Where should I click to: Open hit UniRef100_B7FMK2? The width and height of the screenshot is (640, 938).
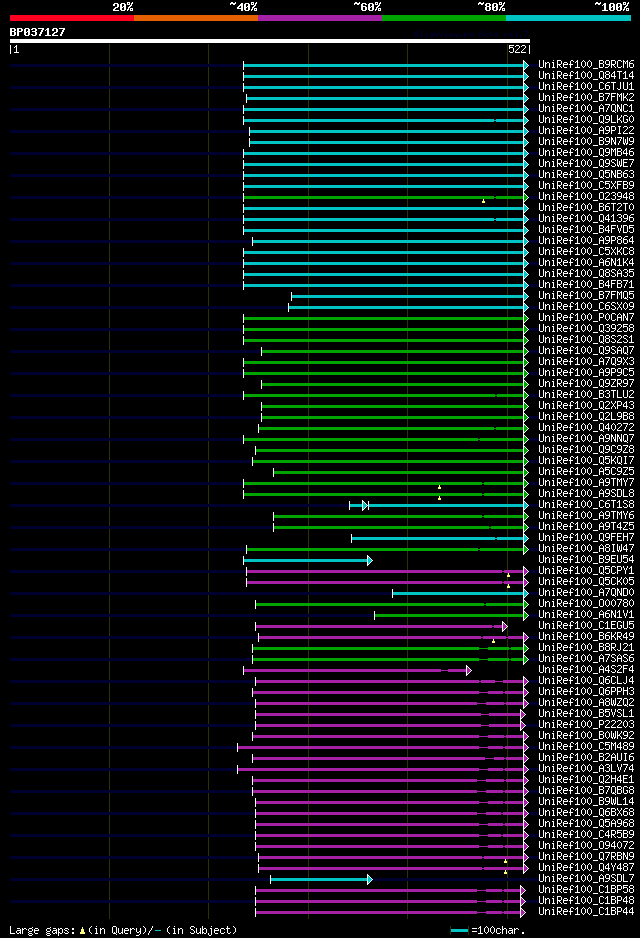pos(586,98)
